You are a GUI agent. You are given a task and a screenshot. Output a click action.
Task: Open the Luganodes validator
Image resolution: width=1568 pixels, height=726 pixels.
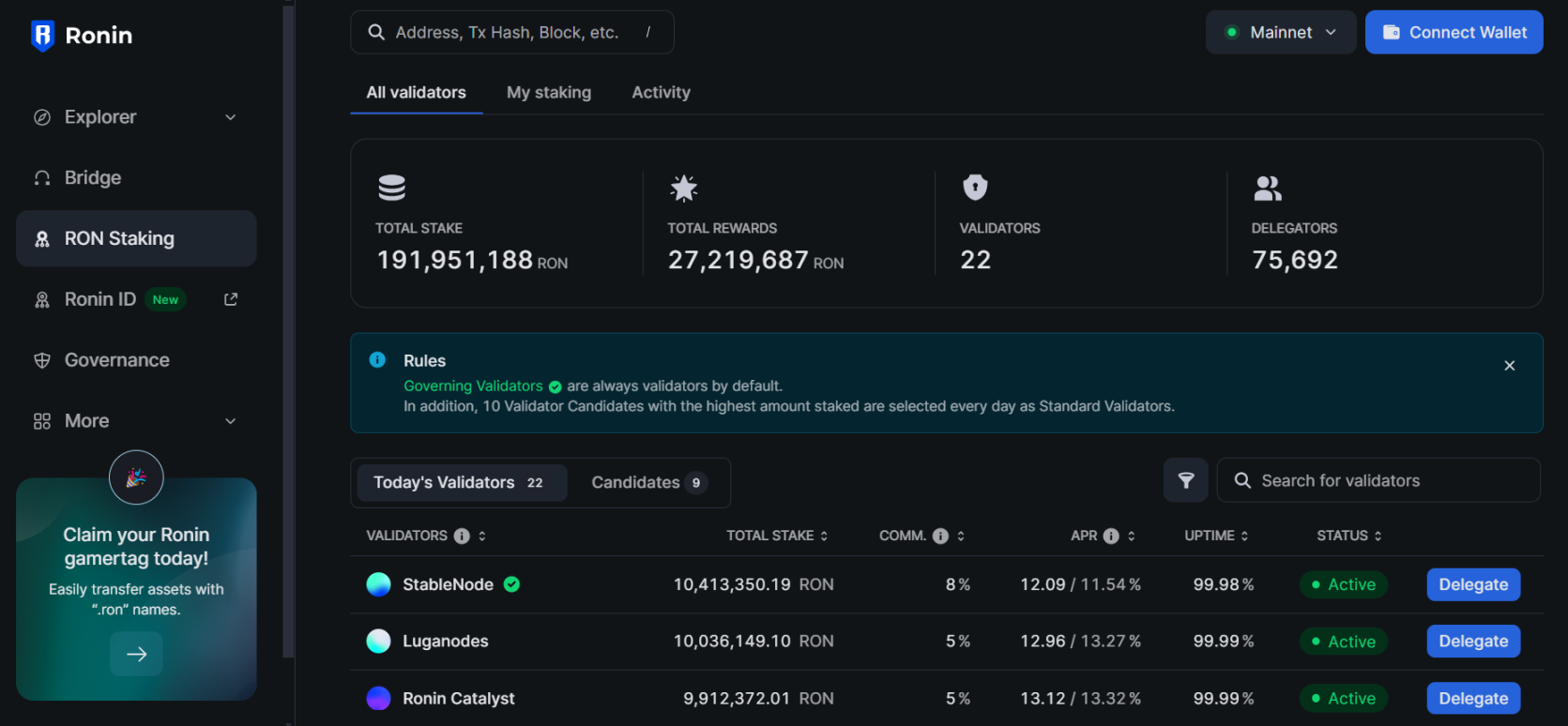click(446, 642)
